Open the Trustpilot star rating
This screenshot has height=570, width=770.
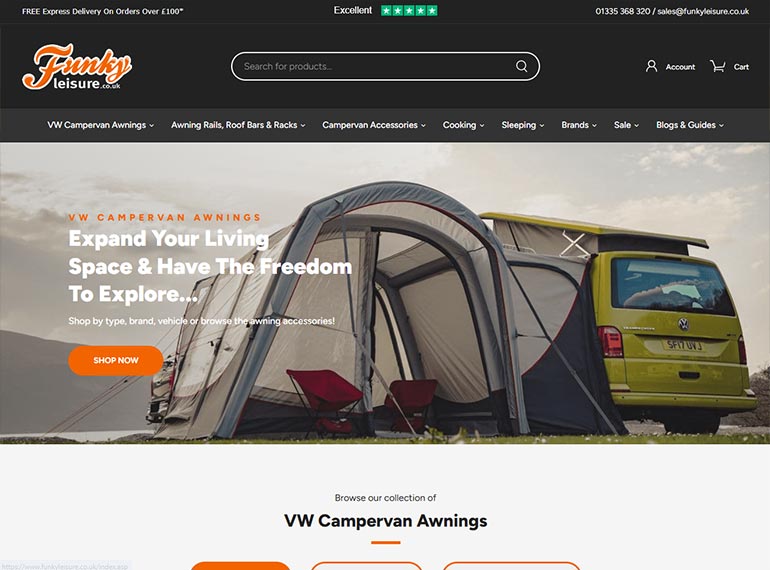[409, 11]
